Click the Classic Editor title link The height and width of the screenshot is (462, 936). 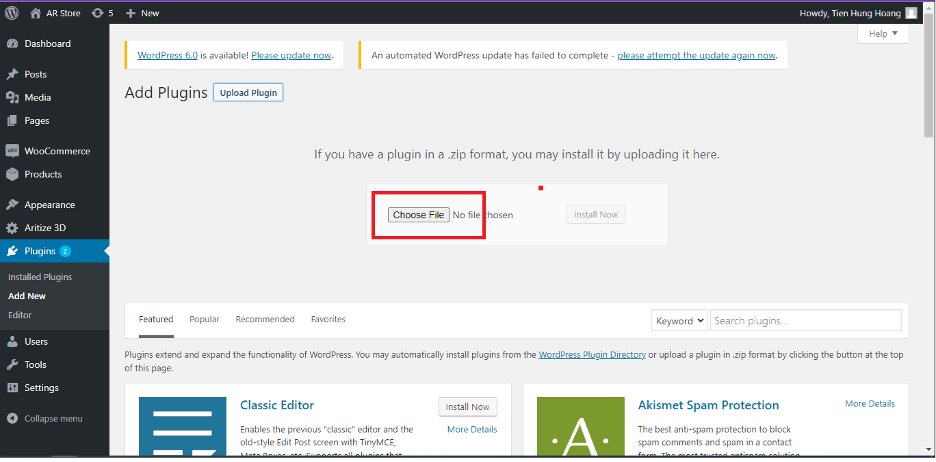[277, 405]
